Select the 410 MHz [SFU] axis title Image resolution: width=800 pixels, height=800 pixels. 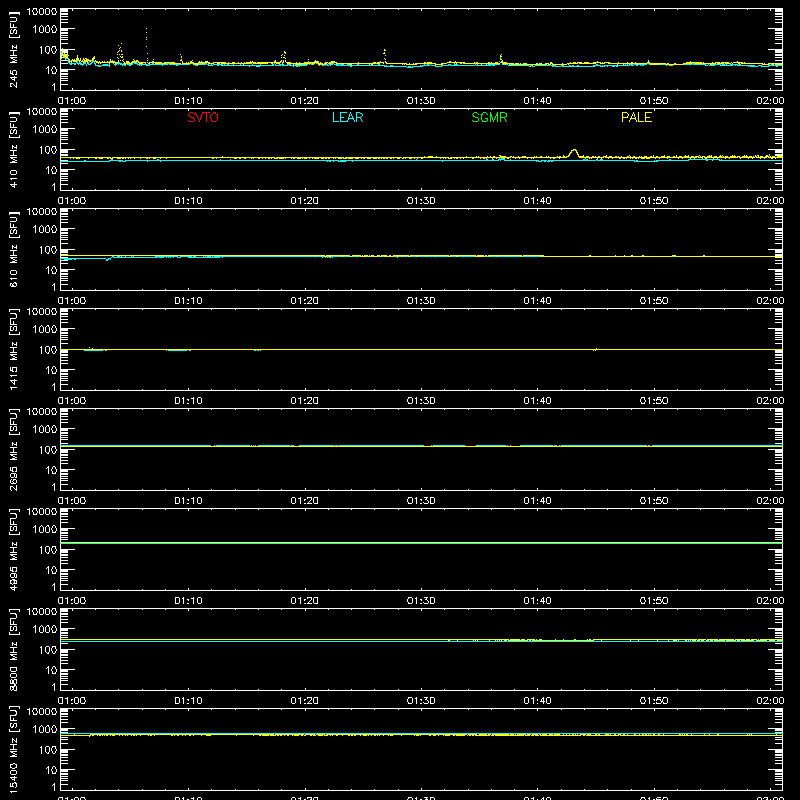click(x=13, y=149)
